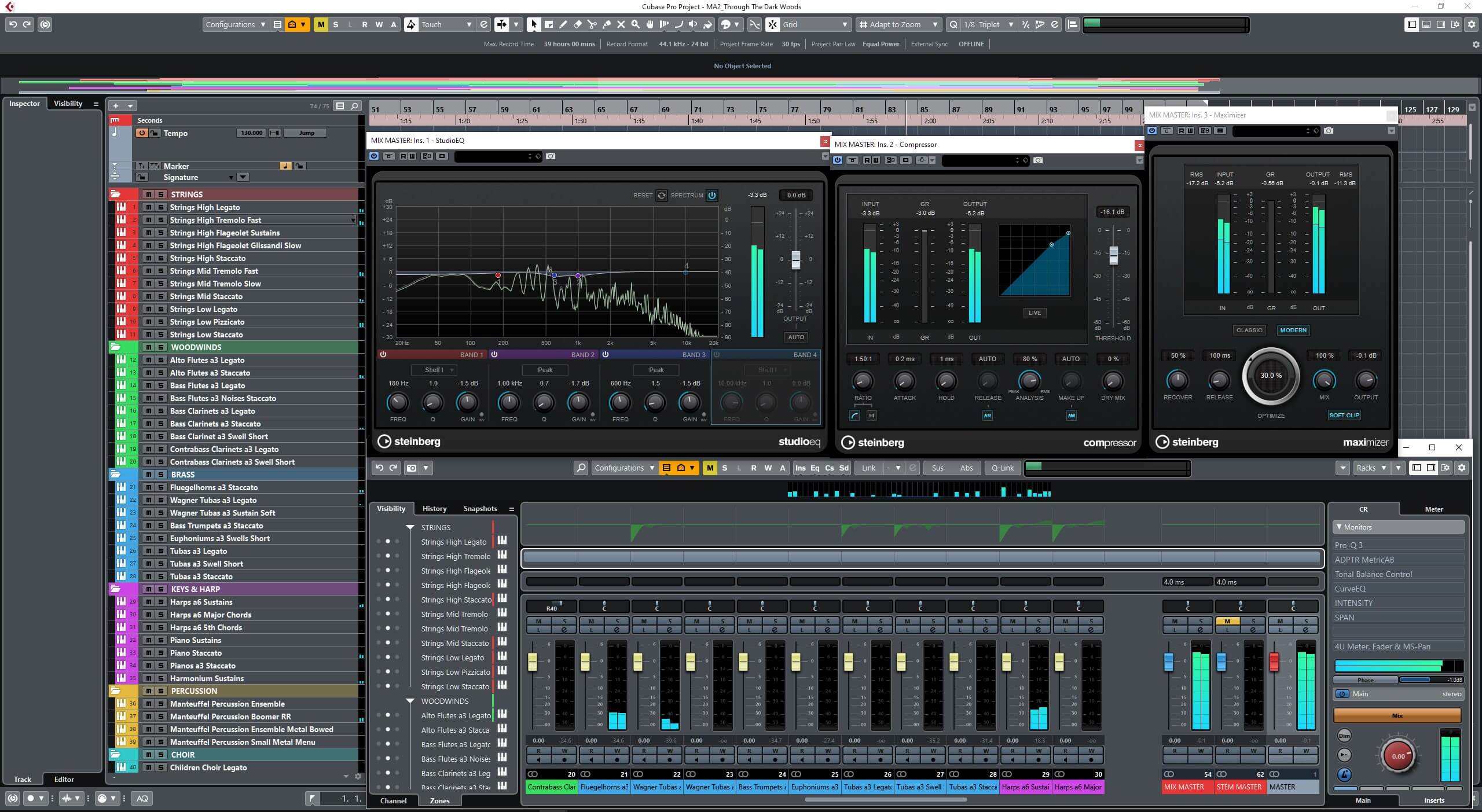
Task: Click the Undo arrow in main toolbar
Action: 13,24
